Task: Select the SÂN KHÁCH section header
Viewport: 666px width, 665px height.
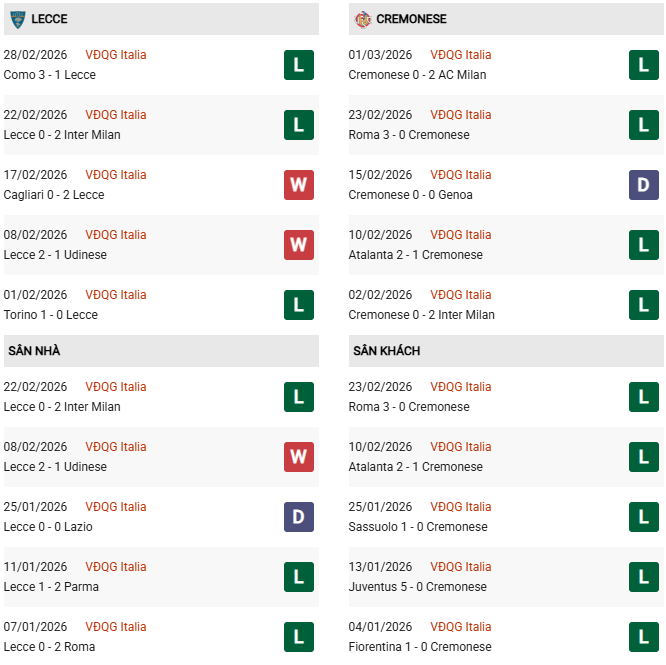Action: (386, 351)
